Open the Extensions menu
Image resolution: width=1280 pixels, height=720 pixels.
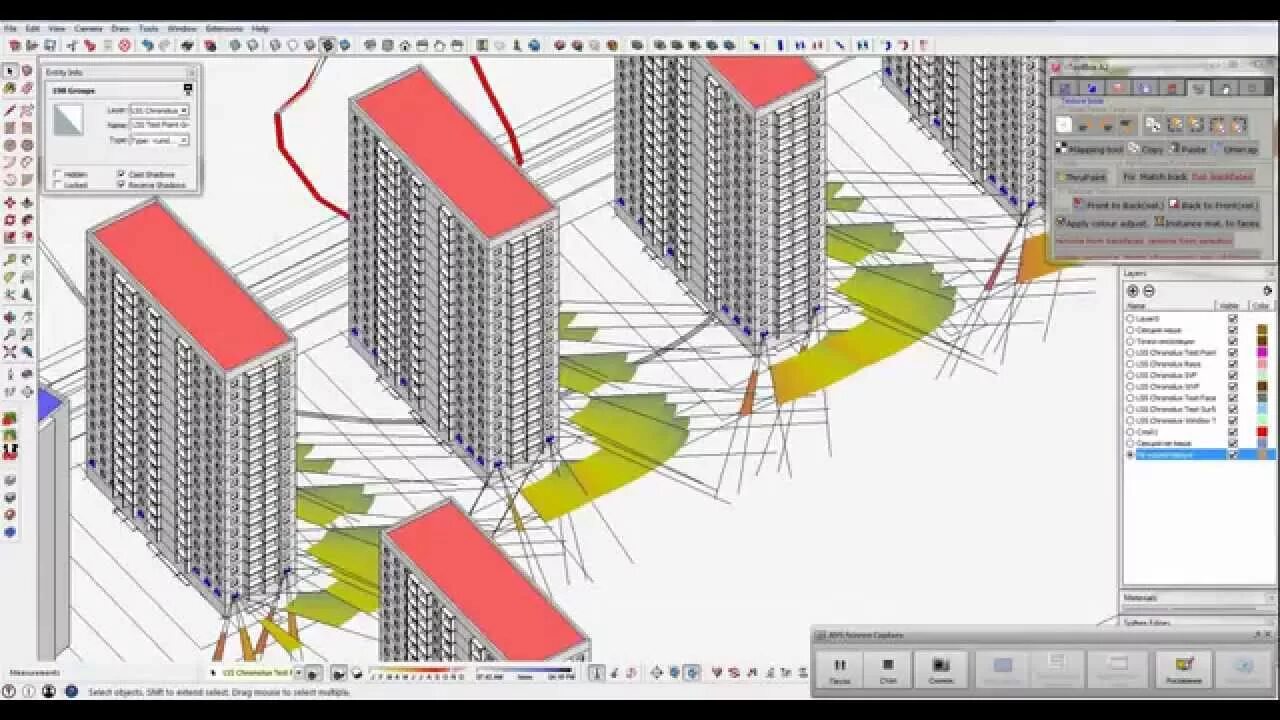(224, 28)
